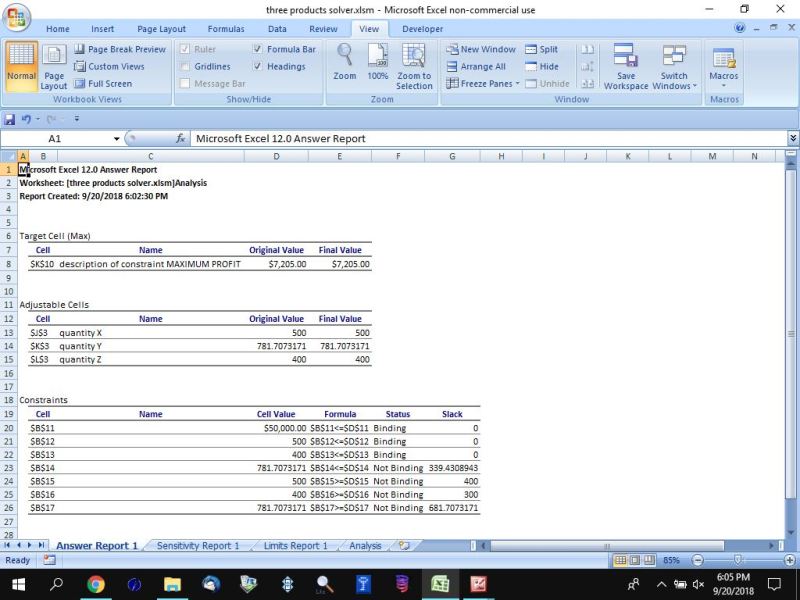Toggle the Formula Bar checkbox
The image size is (800, 600).
coord(258,49)
